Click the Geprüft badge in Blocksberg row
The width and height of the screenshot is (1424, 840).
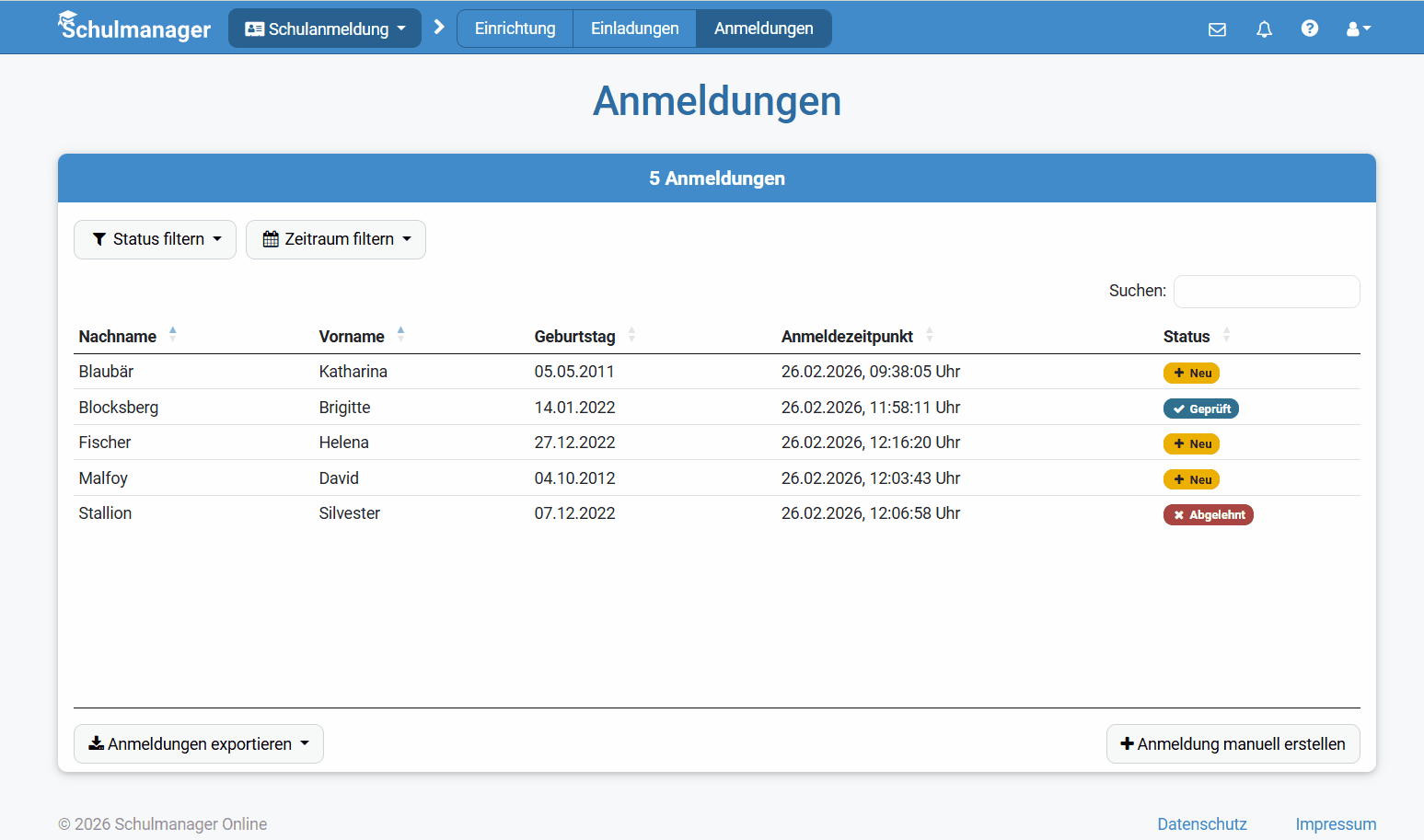[x=1200, y=408]
